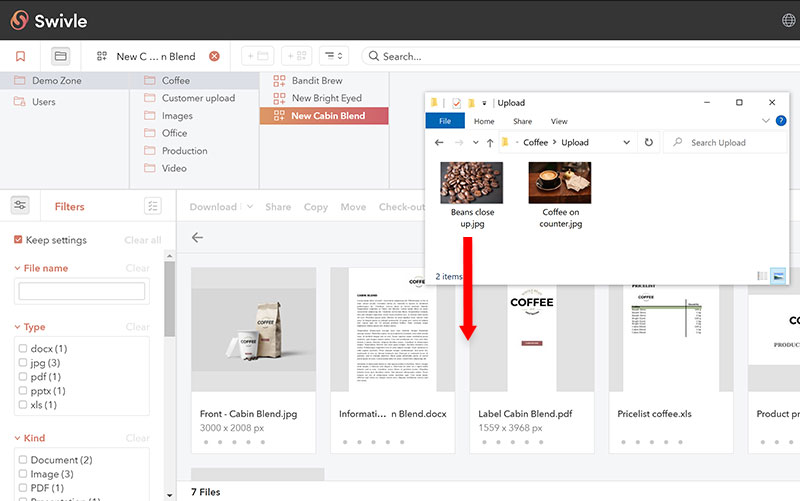Open the language globe icon
This screenshot has width=800, height=501.
788,20
